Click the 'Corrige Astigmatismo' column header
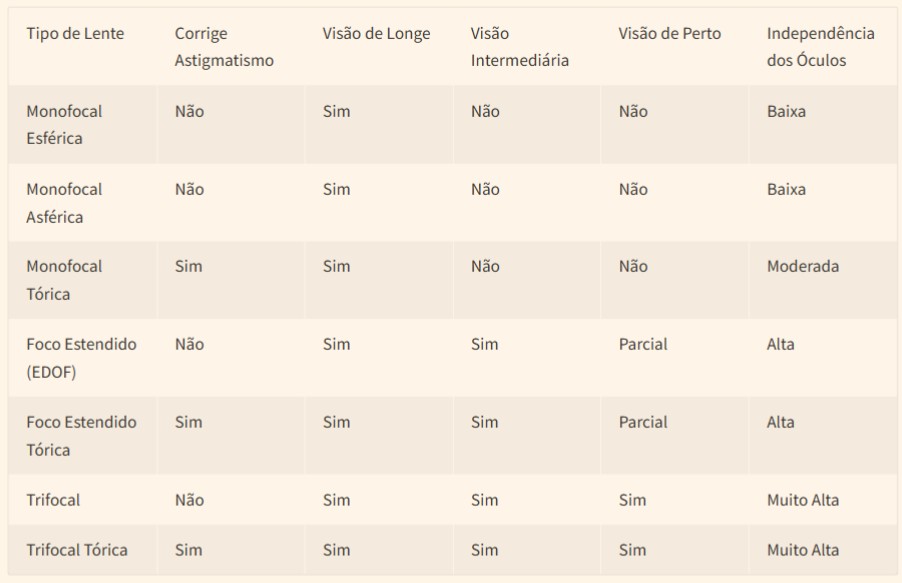 tap(224, 47)
